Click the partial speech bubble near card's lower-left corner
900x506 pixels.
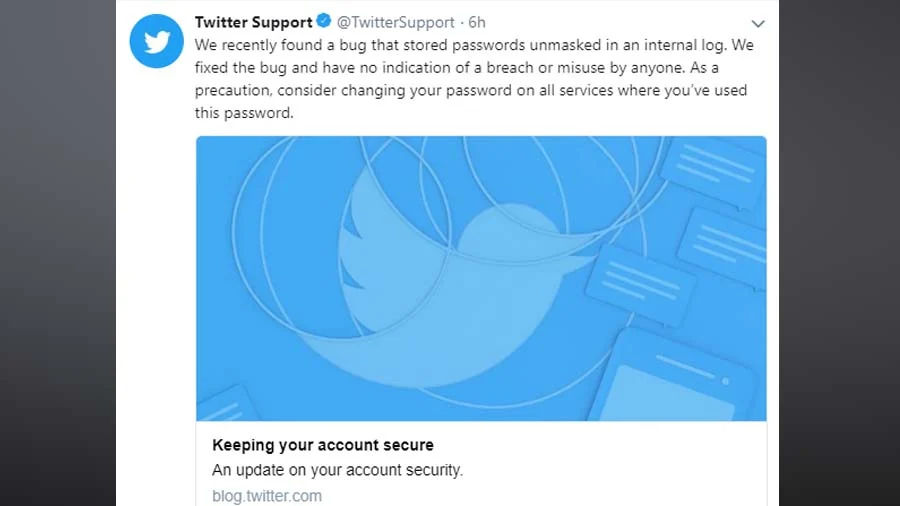(227, 404)
